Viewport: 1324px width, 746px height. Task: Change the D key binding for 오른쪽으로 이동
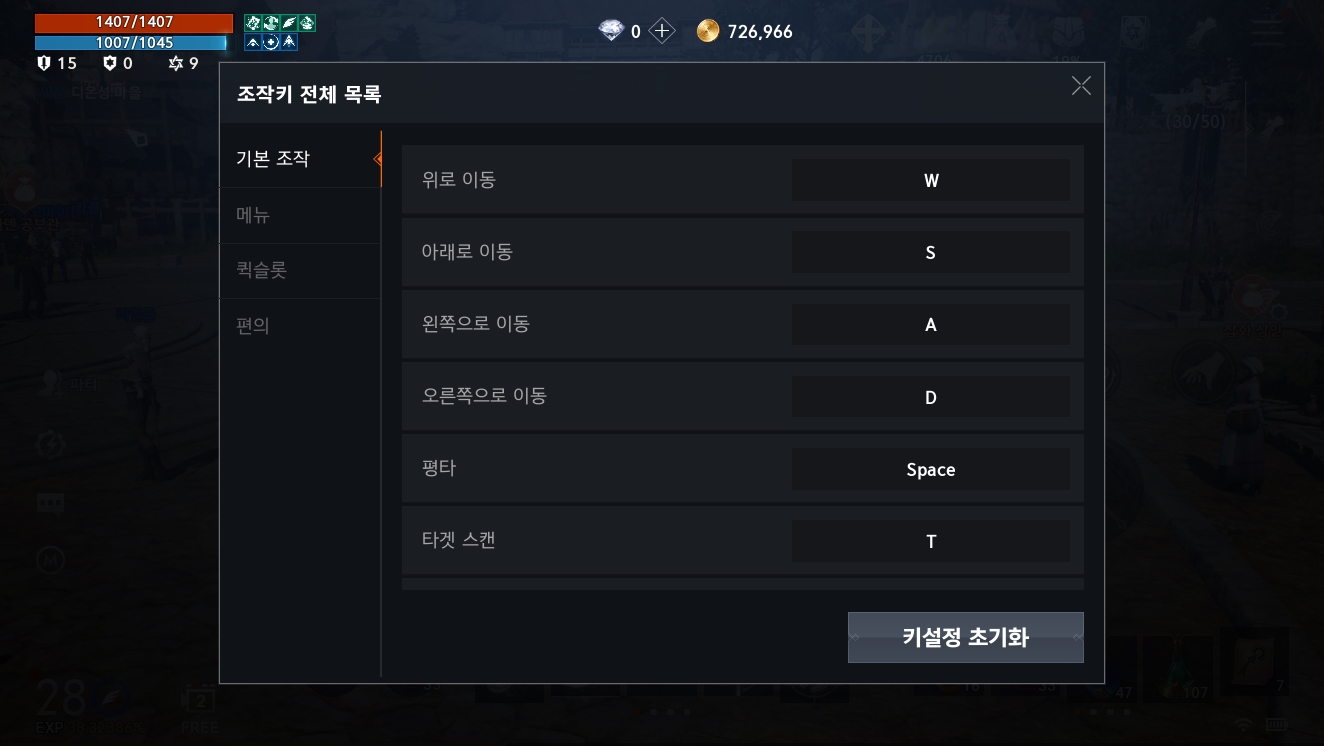tap(930, 397)
